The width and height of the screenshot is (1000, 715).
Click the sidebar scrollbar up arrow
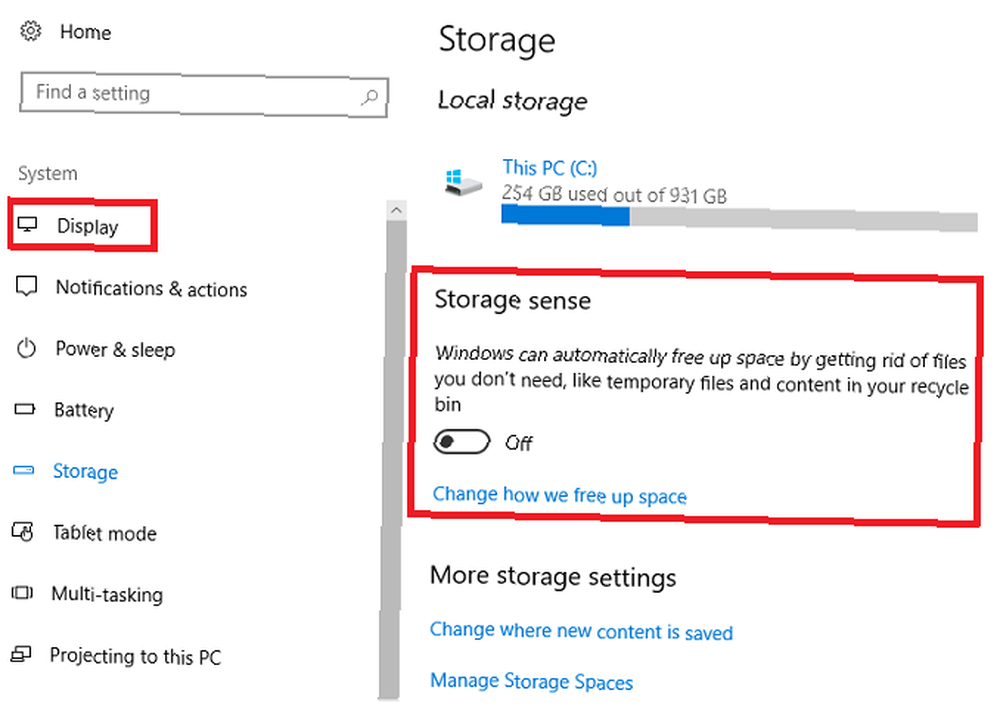pyautogui.click(x=396, y=210)
